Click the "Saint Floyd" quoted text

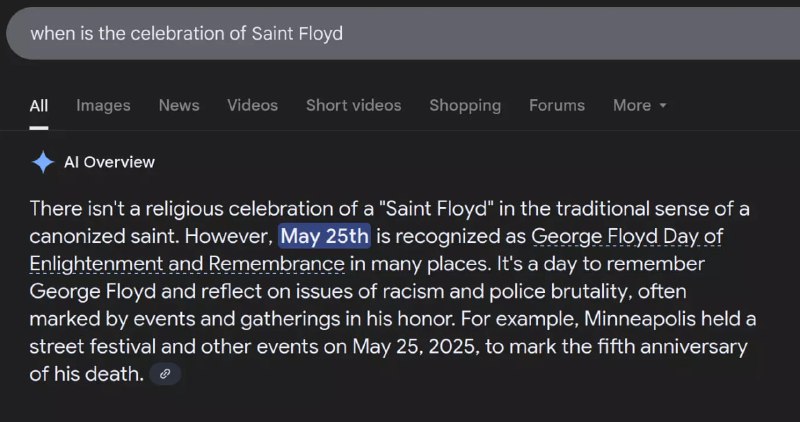(x=436, y=209)
